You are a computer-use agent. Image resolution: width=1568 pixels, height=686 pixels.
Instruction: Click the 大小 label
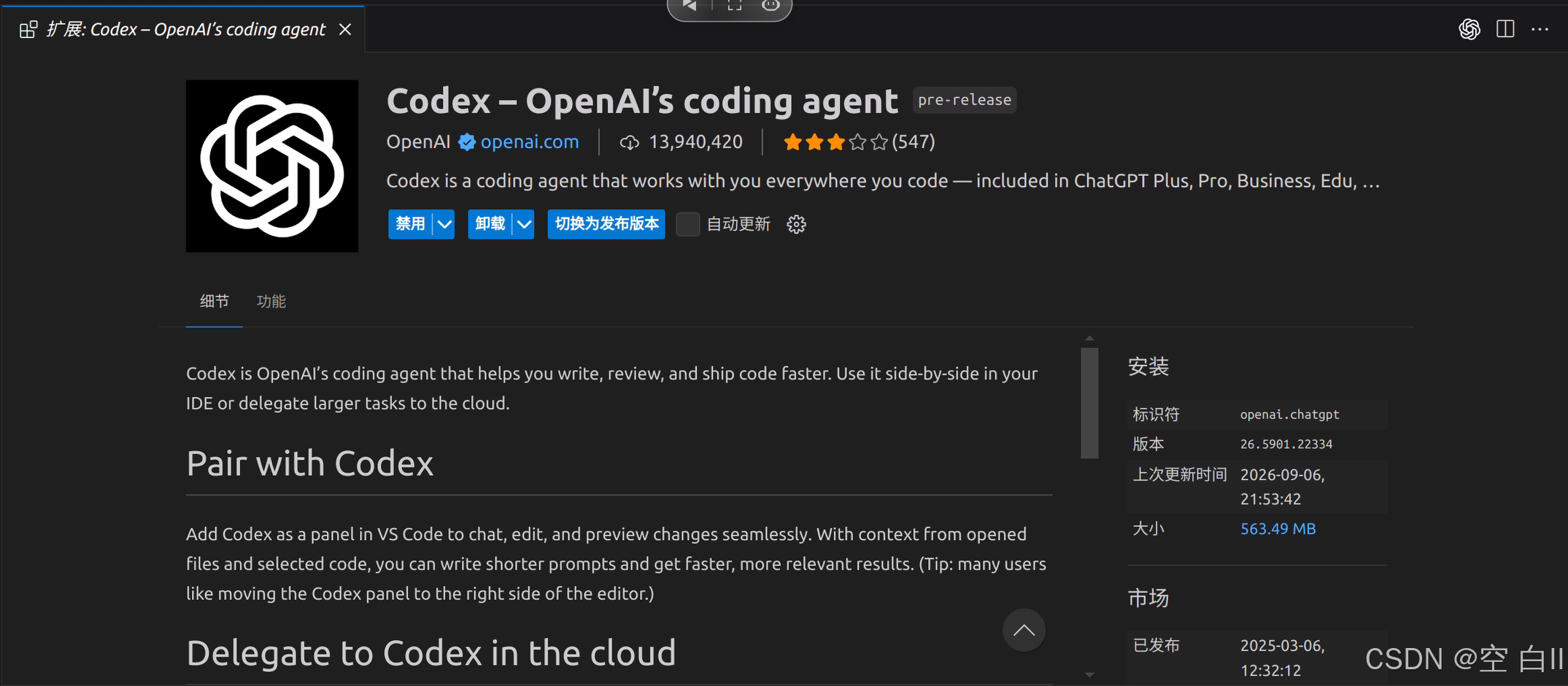point(1148,528)
